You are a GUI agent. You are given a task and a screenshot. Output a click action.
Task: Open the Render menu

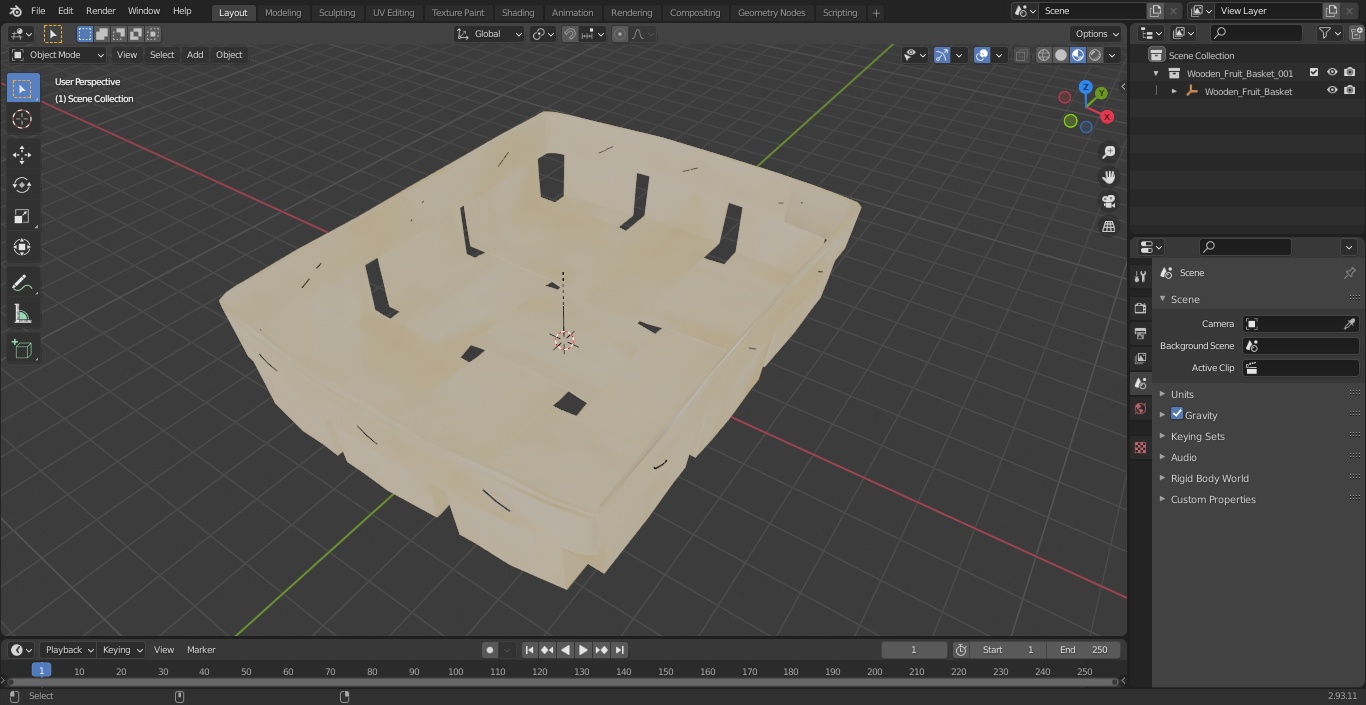tap(101, 11)
